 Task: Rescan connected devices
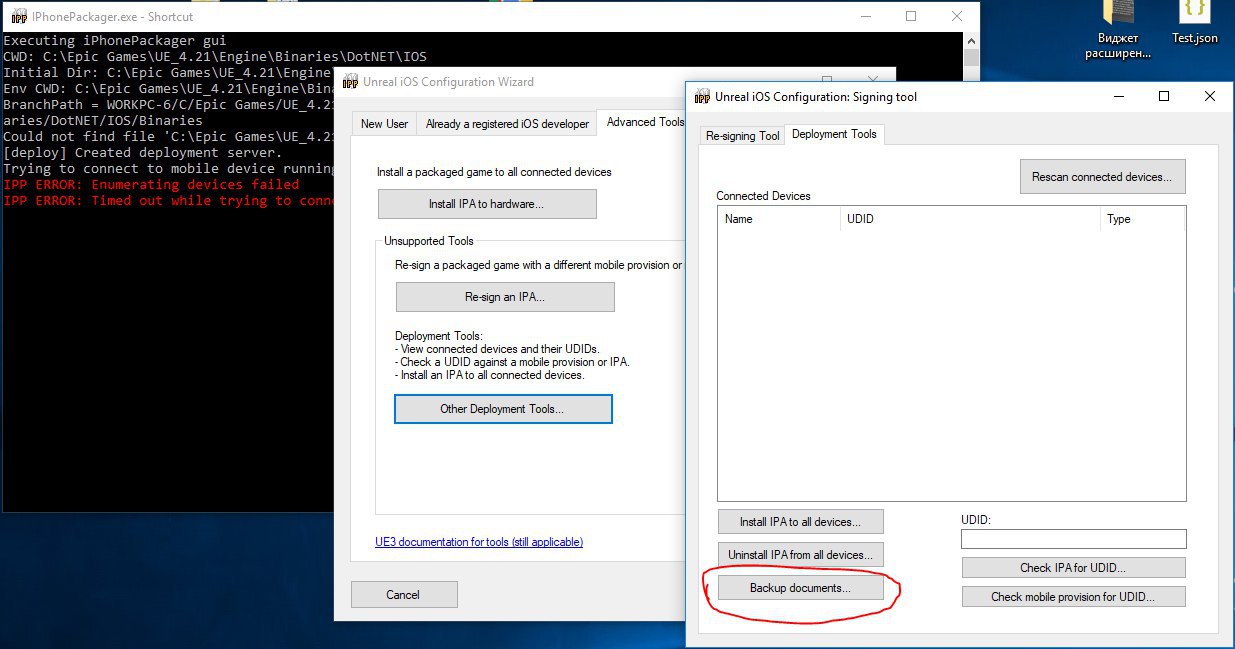[1102, 176]
